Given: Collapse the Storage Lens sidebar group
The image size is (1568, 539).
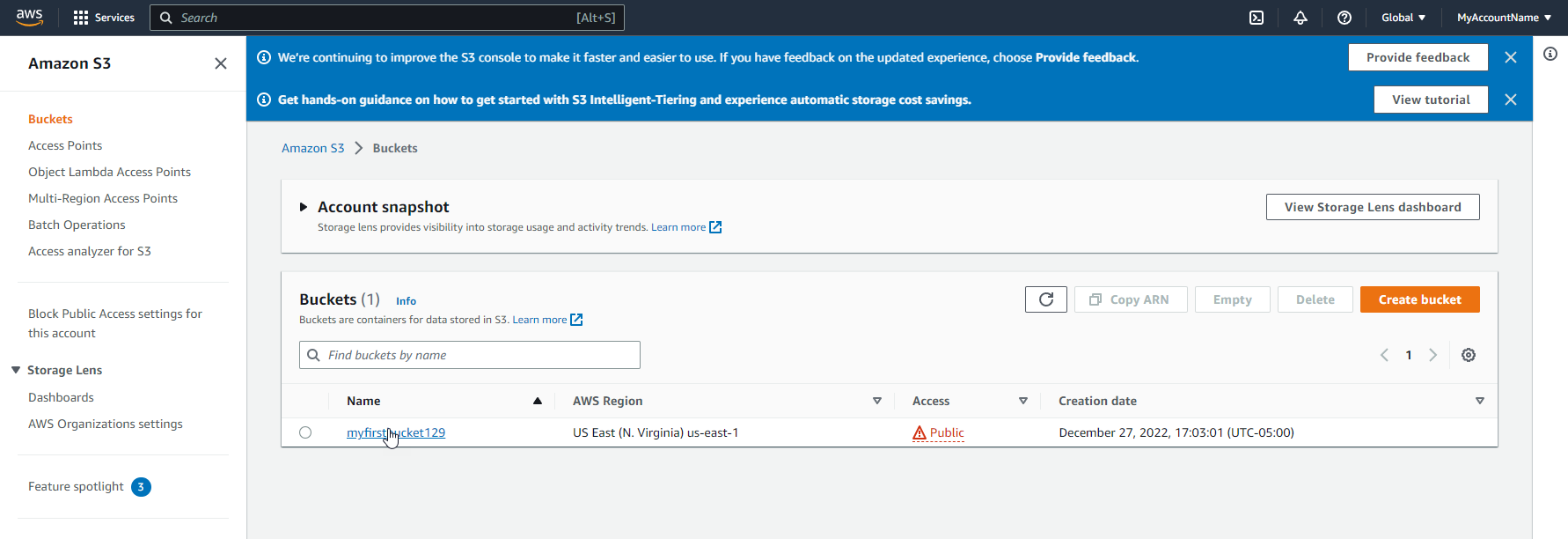Looking at the screenshot, I should click(16, 370).
